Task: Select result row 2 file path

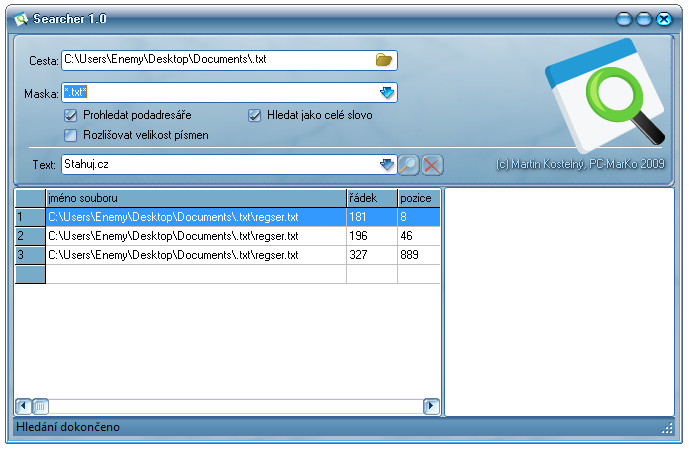Action: click(x=196, y=236)
